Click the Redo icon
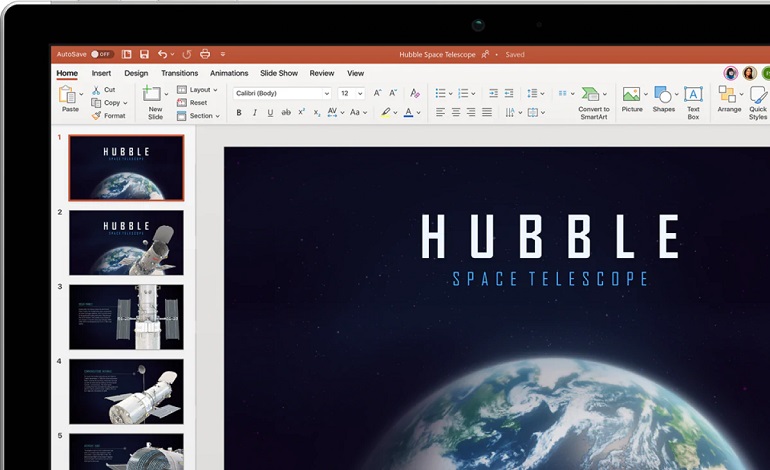 (187, 54)
